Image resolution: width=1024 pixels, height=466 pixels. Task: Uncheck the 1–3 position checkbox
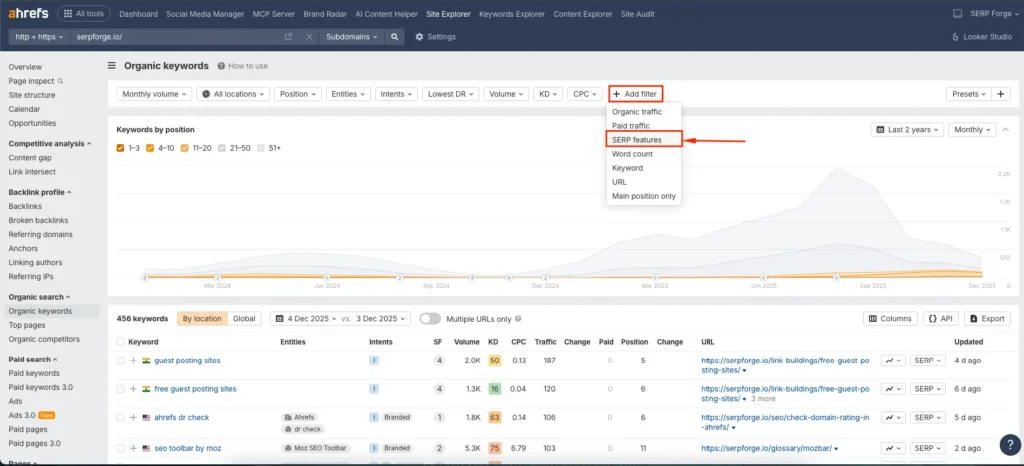point(121,148)
